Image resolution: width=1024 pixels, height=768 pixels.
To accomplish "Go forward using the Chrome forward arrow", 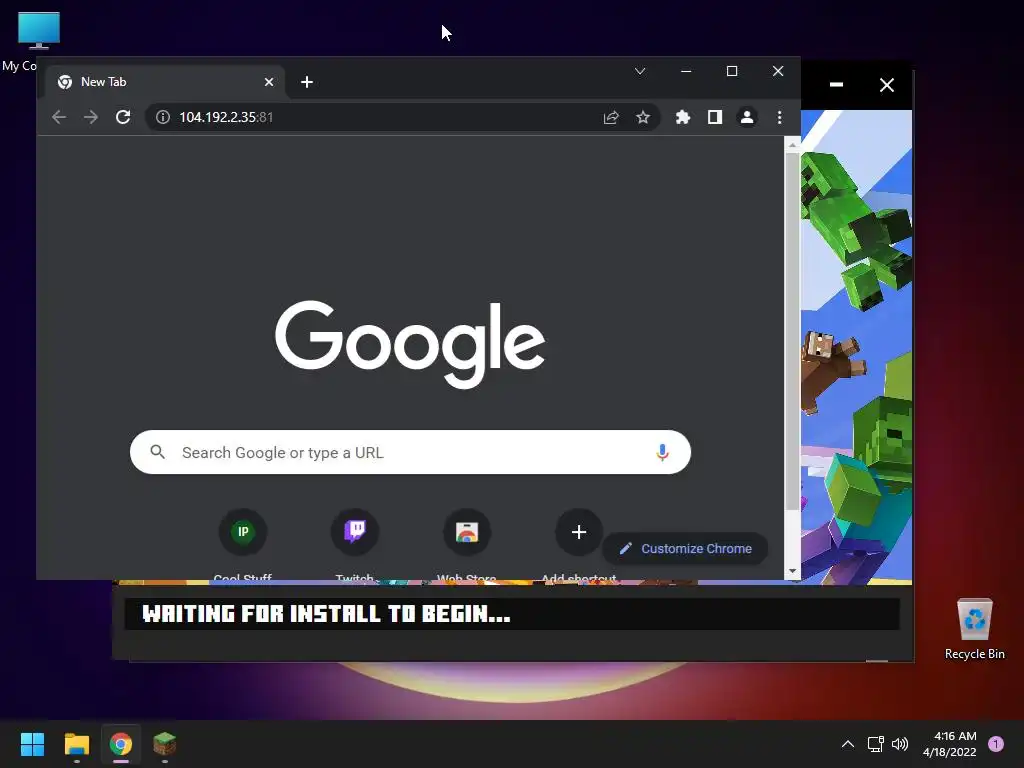I will [x=91, y=117].
